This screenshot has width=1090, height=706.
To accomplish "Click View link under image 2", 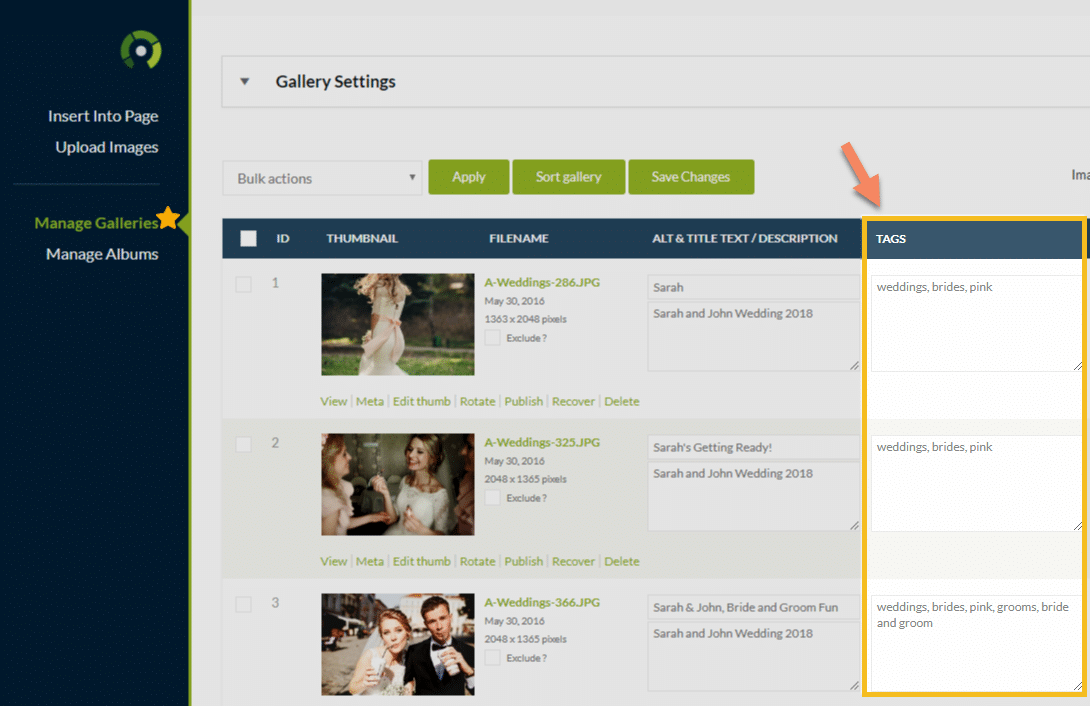I will coord(334,561).
